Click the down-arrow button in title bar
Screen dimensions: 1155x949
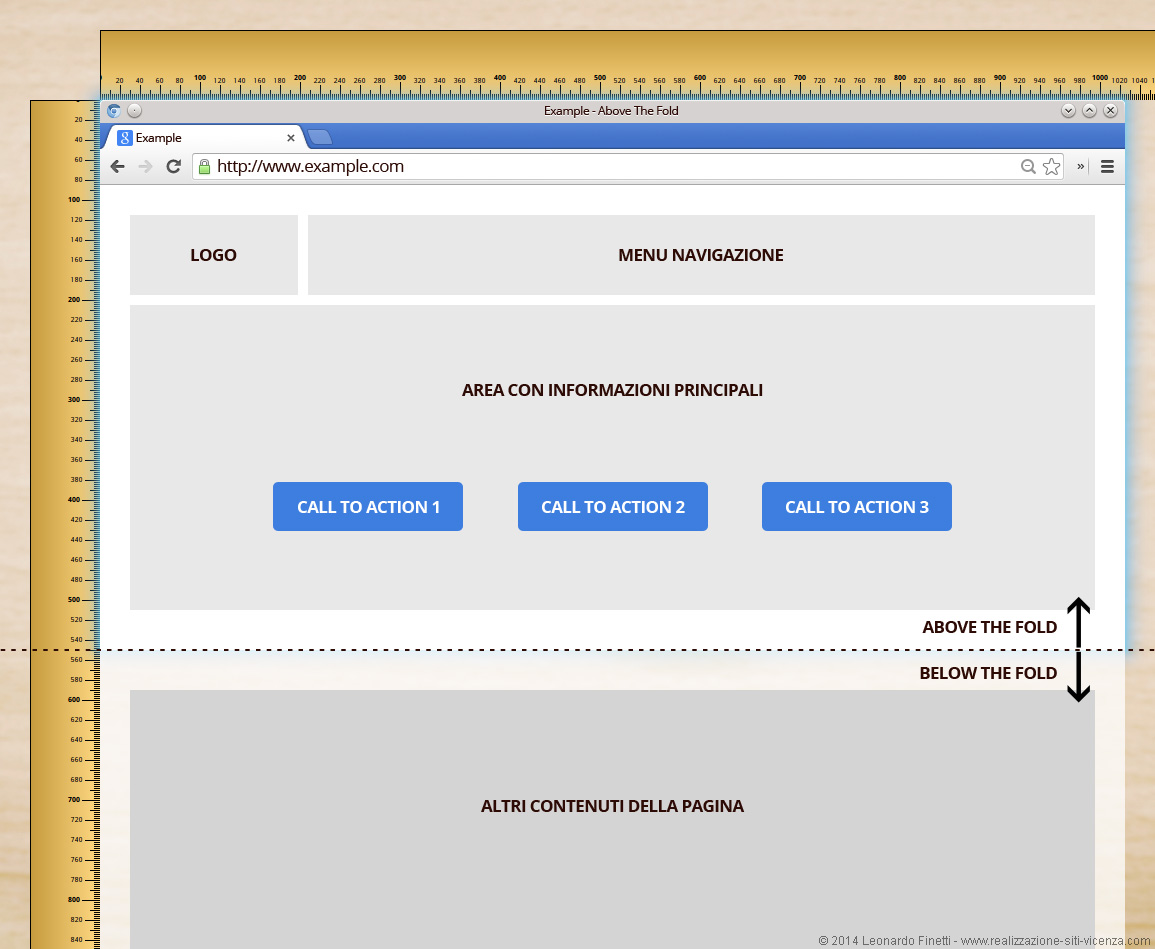click(1068, 111)
